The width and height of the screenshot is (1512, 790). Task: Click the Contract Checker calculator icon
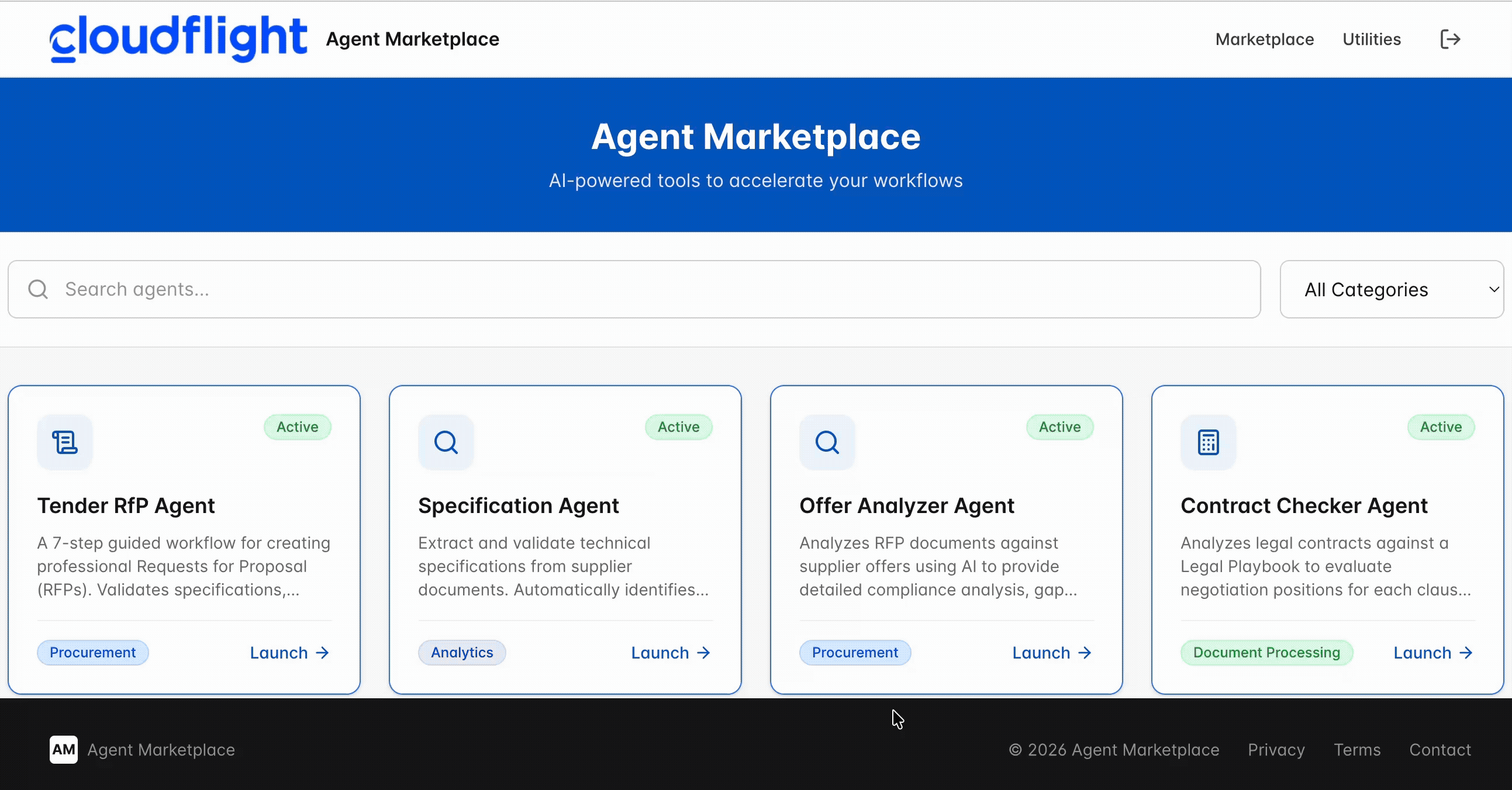(x=1208, y=442)
